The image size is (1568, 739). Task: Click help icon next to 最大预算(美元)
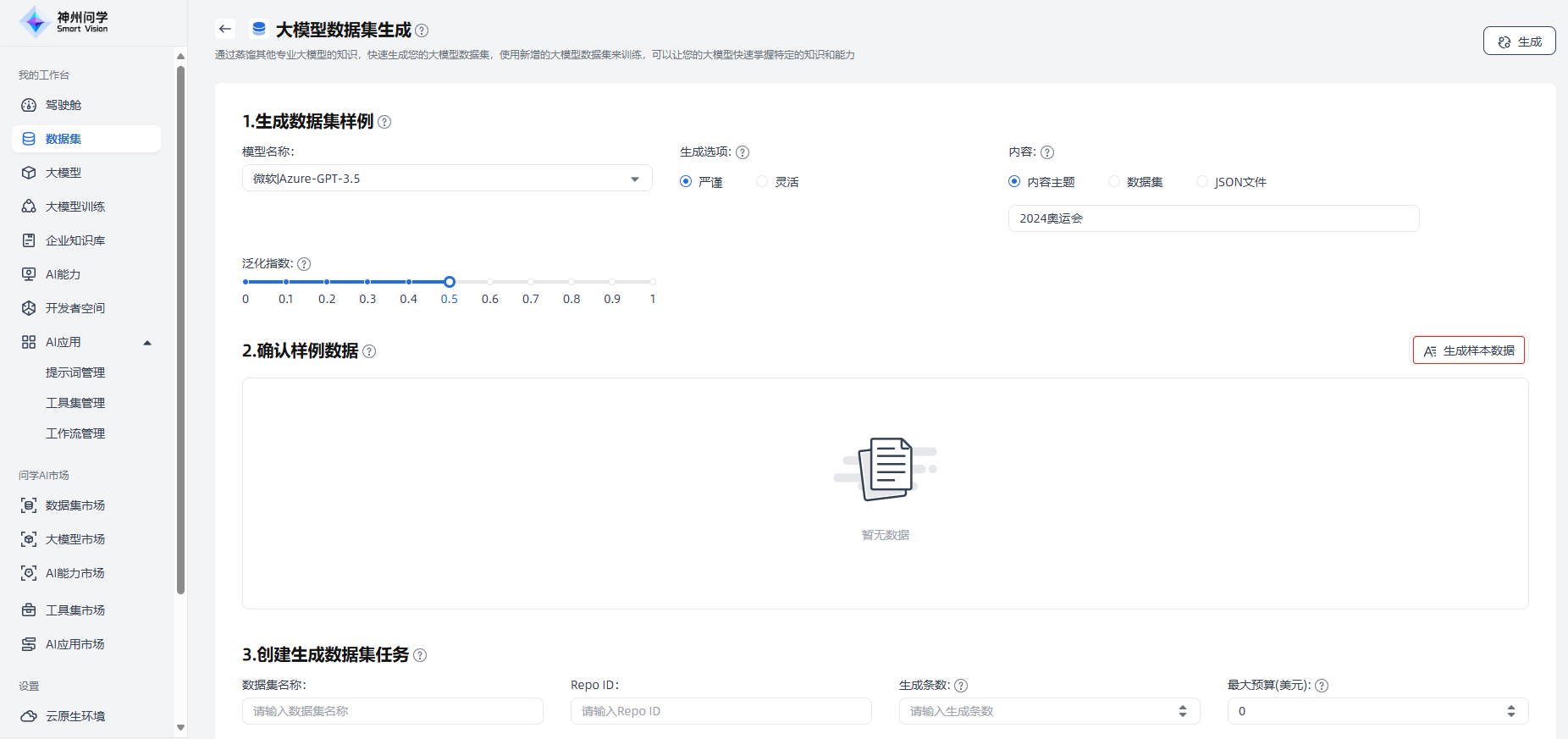[x=1322, y=686]
